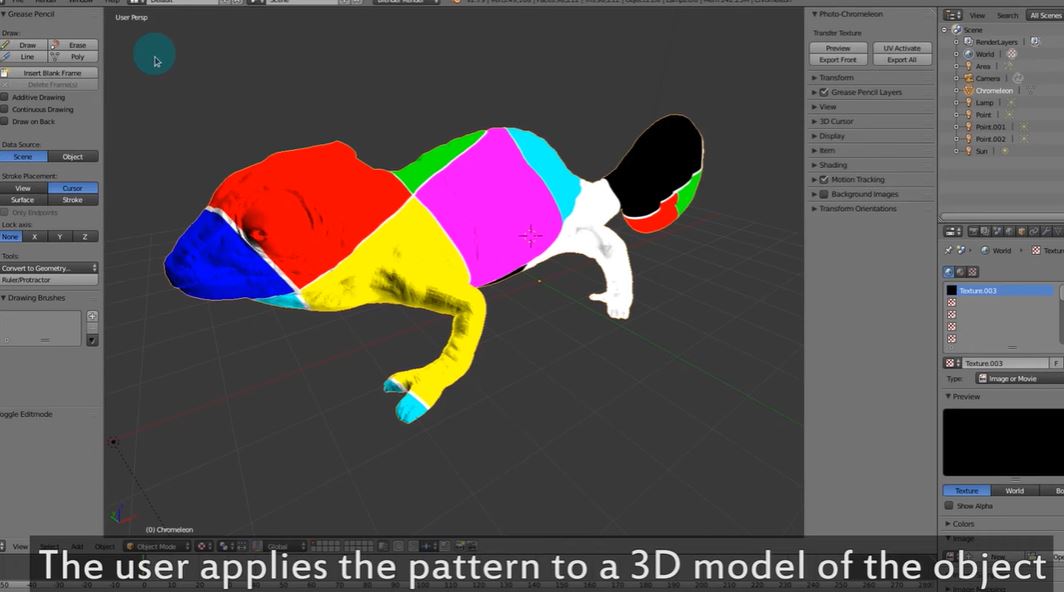Select the World item in outliner
Image resolution: width=1064 pixels, height=592 pixels.
pos(985,54)
